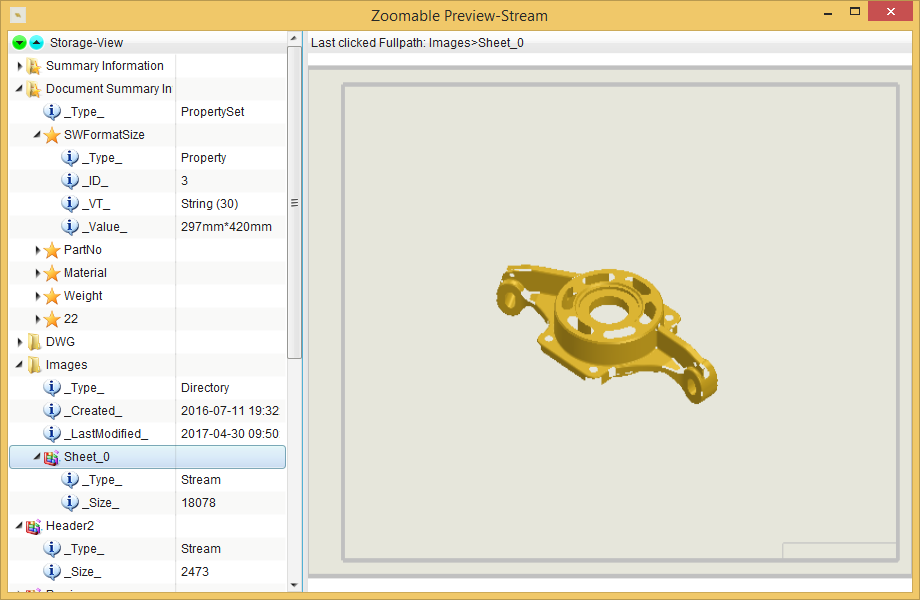Click the info icon beside _Value_
This screenshot has height=600, width=920.
click(x=70, y=227)
